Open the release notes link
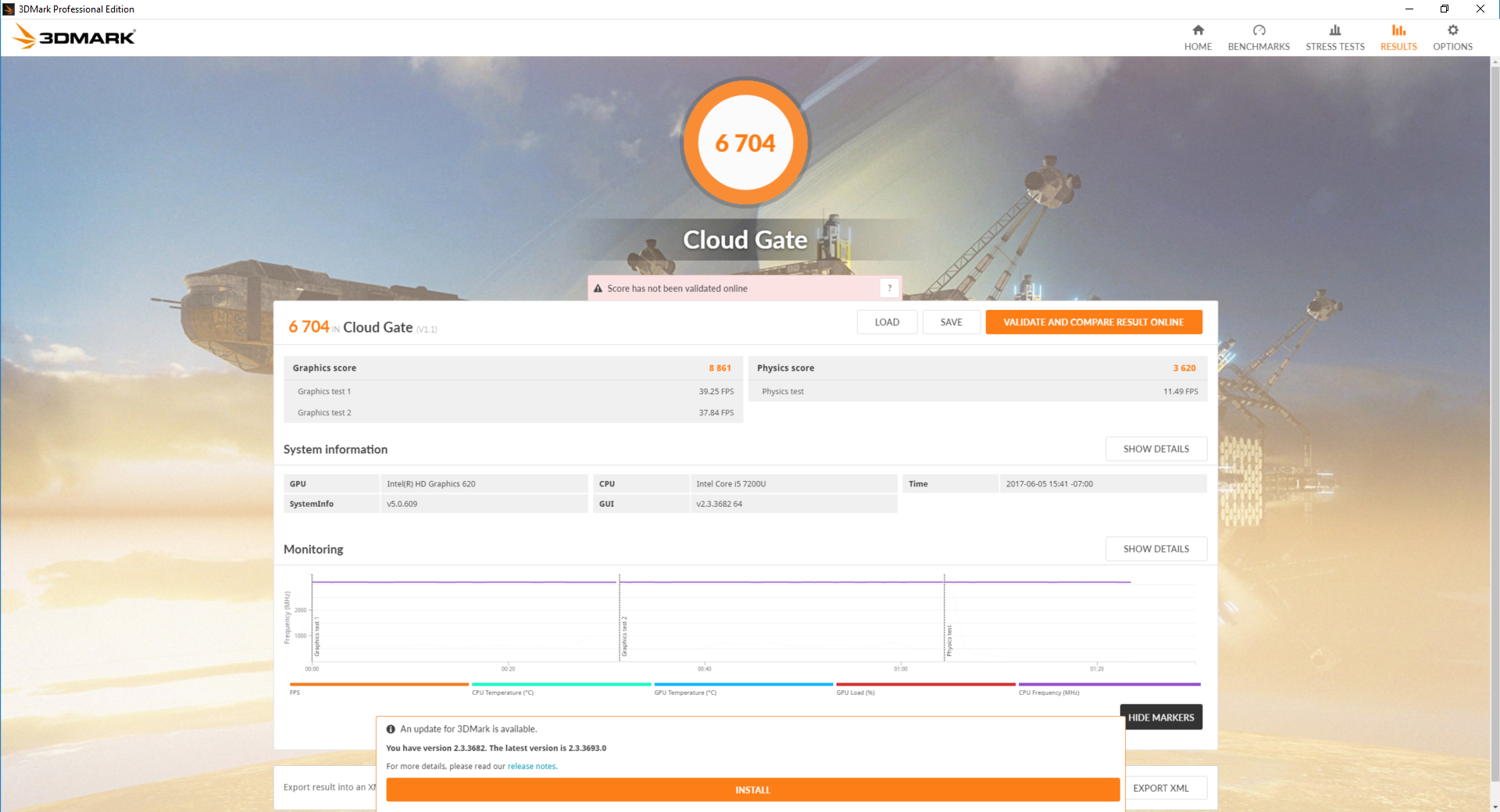This screenshot has width=1500, height=812. 532,767
